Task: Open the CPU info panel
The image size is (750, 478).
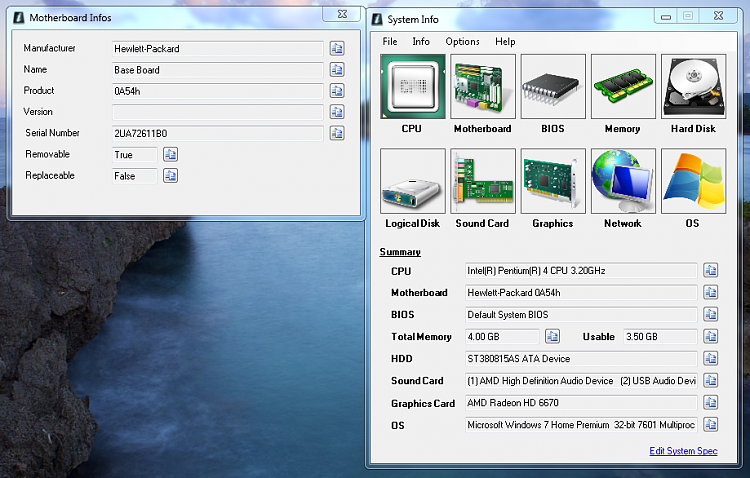Action: 413,87
